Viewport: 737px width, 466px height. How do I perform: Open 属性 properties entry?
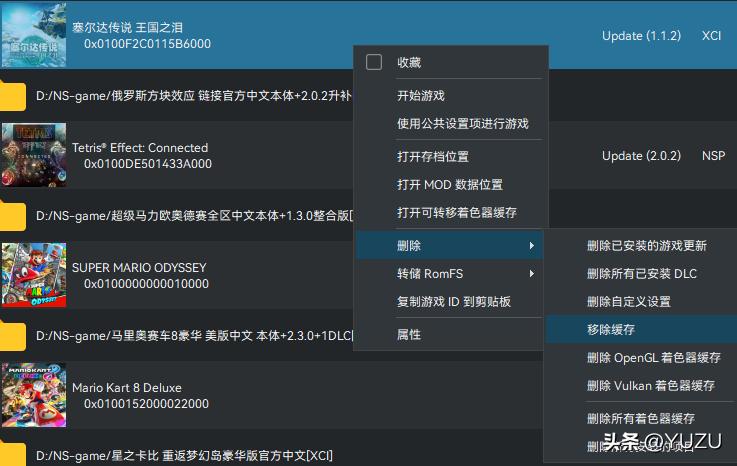point(408,334)
